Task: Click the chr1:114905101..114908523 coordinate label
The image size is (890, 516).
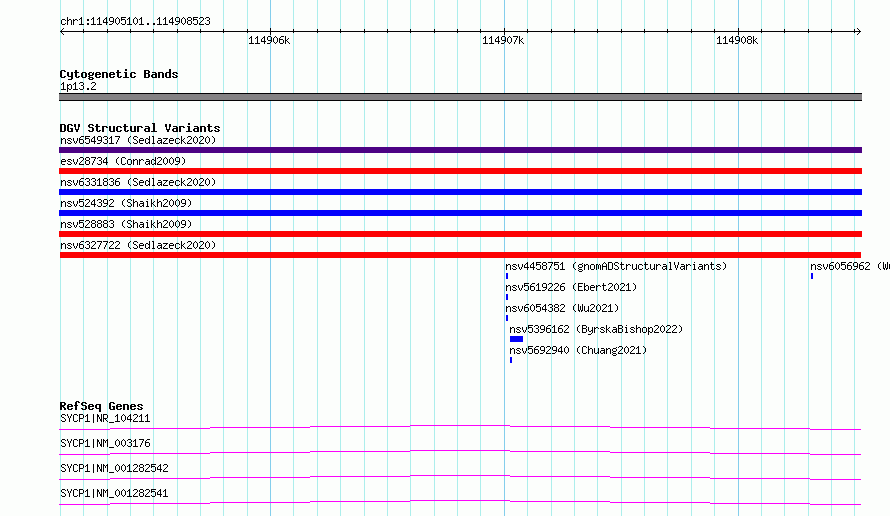Action: (x=135, y=22)
